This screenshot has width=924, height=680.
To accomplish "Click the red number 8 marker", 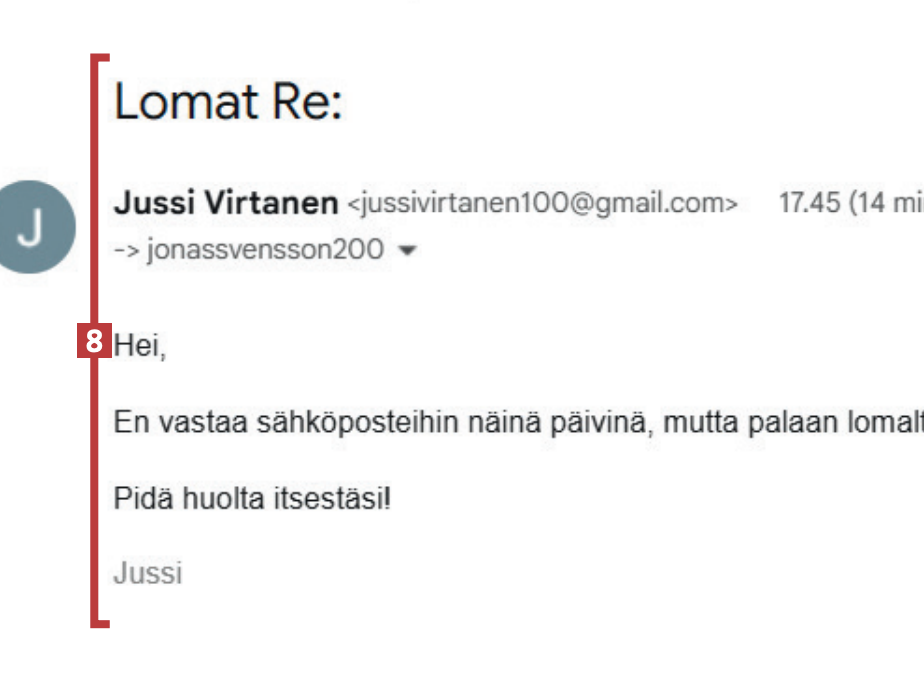I will pyautogui.click(x=92, y=343).
